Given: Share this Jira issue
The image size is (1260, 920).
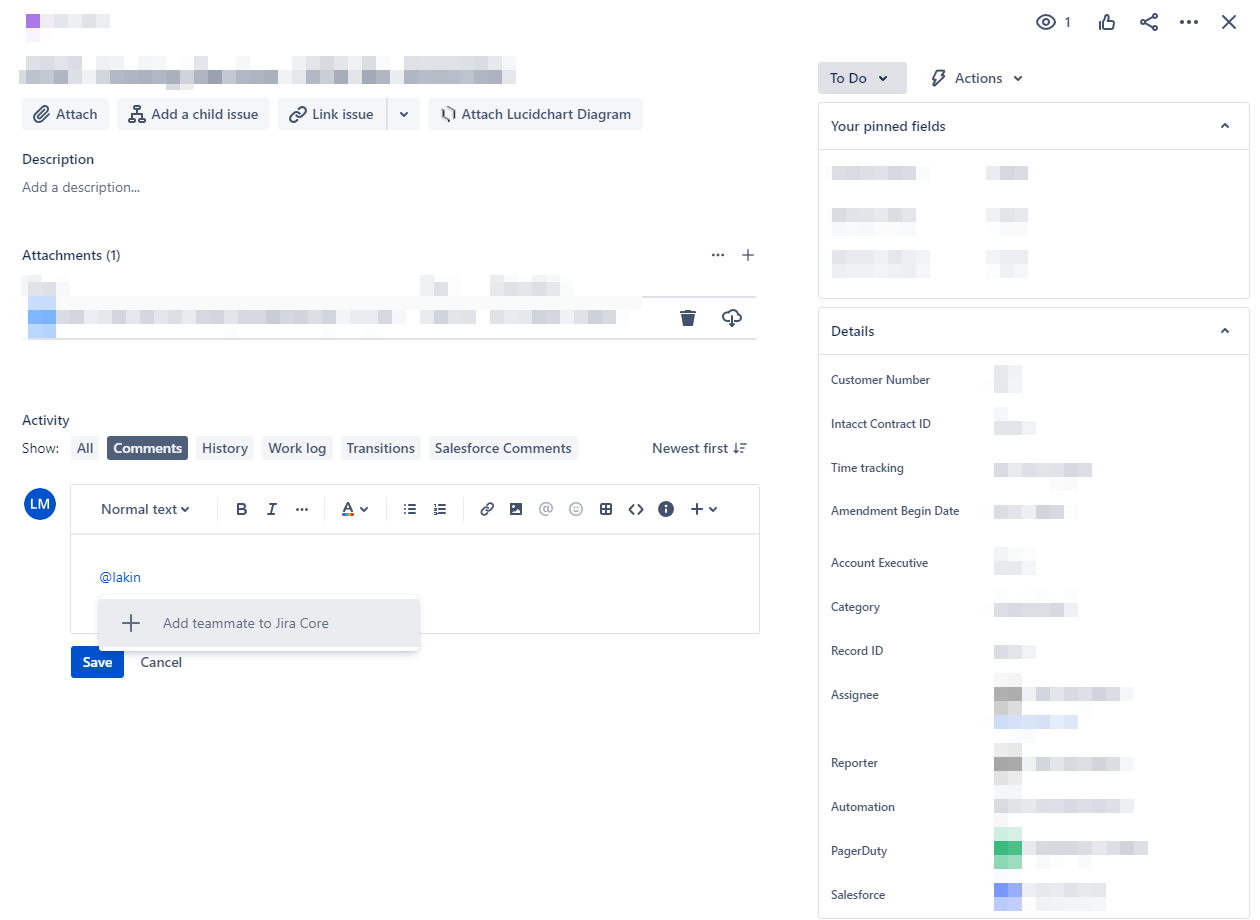Looking at the screenshot, I should (1148, 21).
